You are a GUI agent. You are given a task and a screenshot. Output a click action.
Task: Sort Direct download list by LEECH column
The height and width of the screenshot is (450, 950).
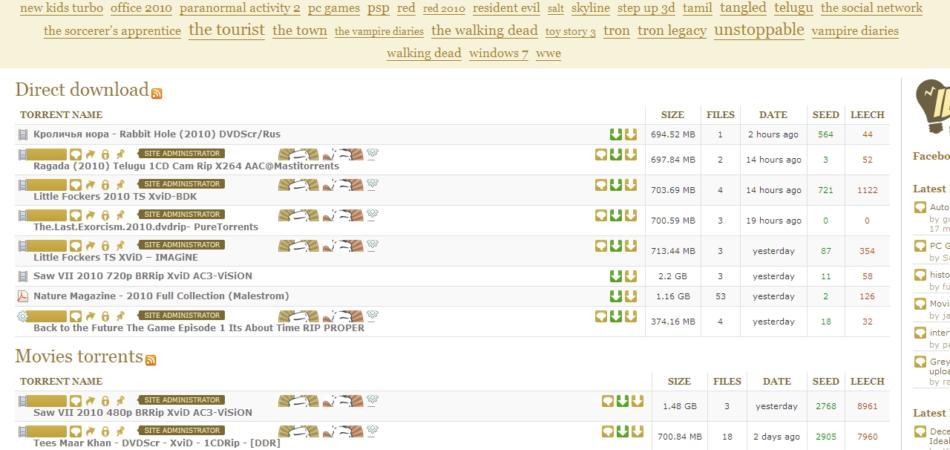[x=868, y=114]
